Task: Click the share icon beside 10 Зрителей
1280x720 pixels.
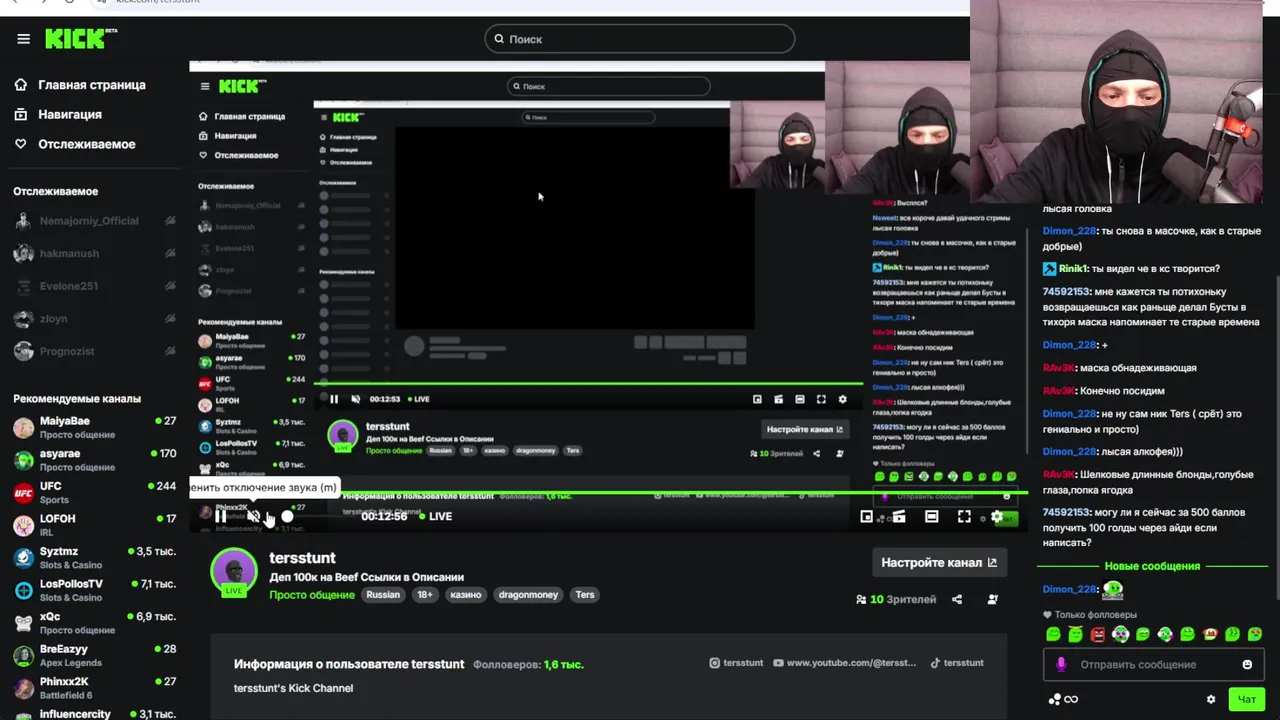Action: click(957, 599)
